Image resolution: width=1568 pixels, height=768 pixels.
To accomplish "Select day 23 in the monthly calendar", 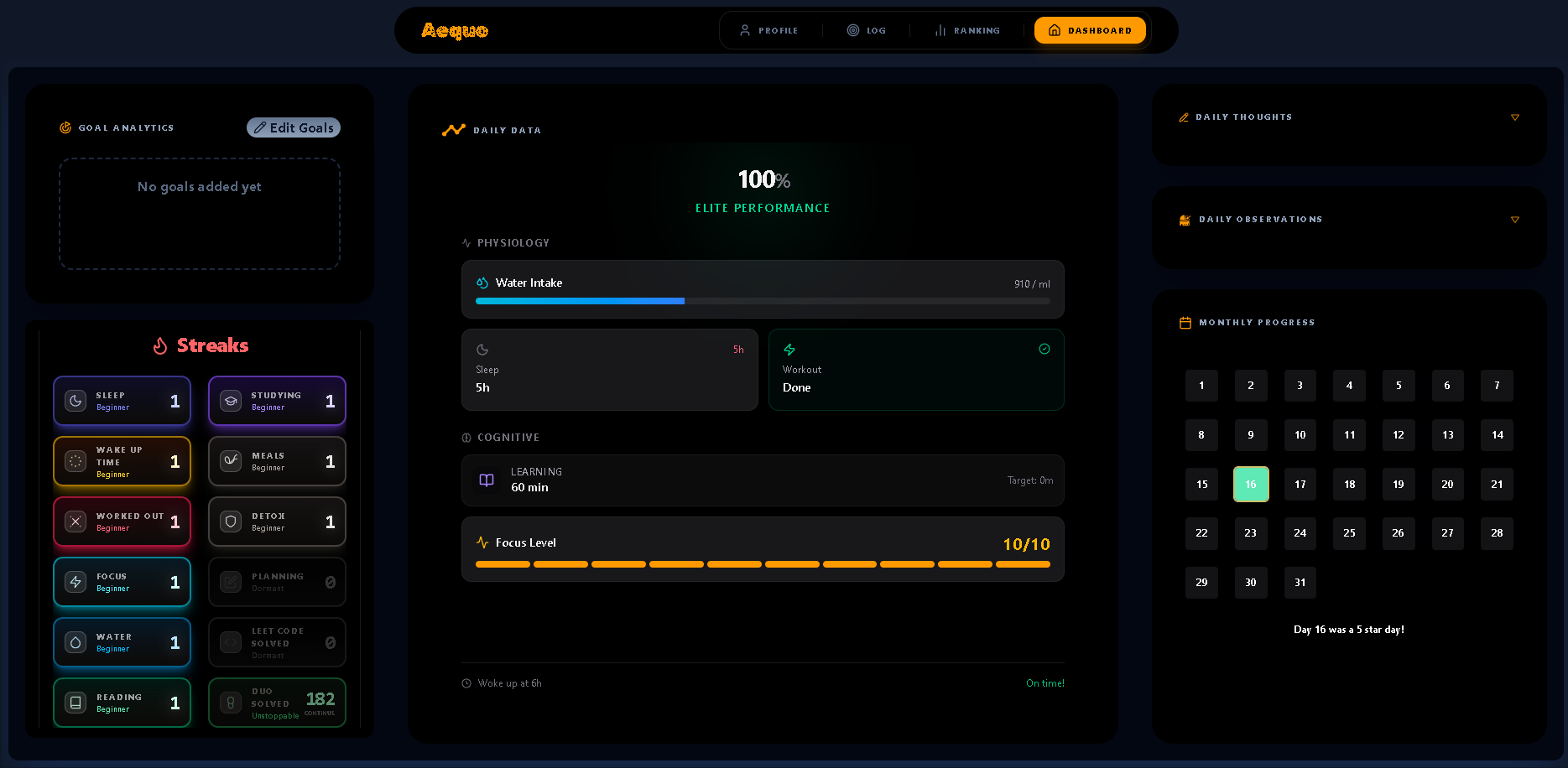I will tap(1250, 533).
